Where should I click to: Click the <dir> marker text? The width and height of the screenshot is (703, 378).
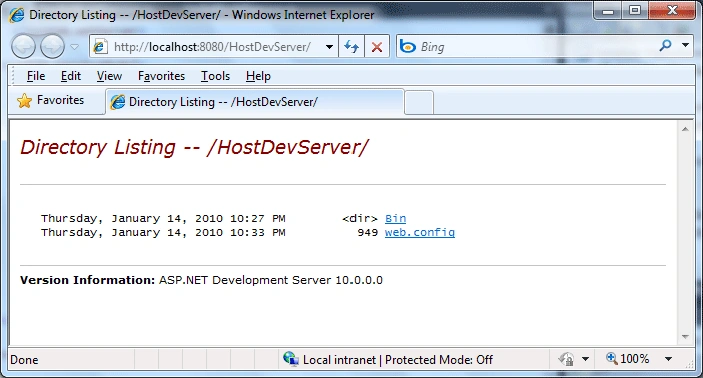pos(360,218)
